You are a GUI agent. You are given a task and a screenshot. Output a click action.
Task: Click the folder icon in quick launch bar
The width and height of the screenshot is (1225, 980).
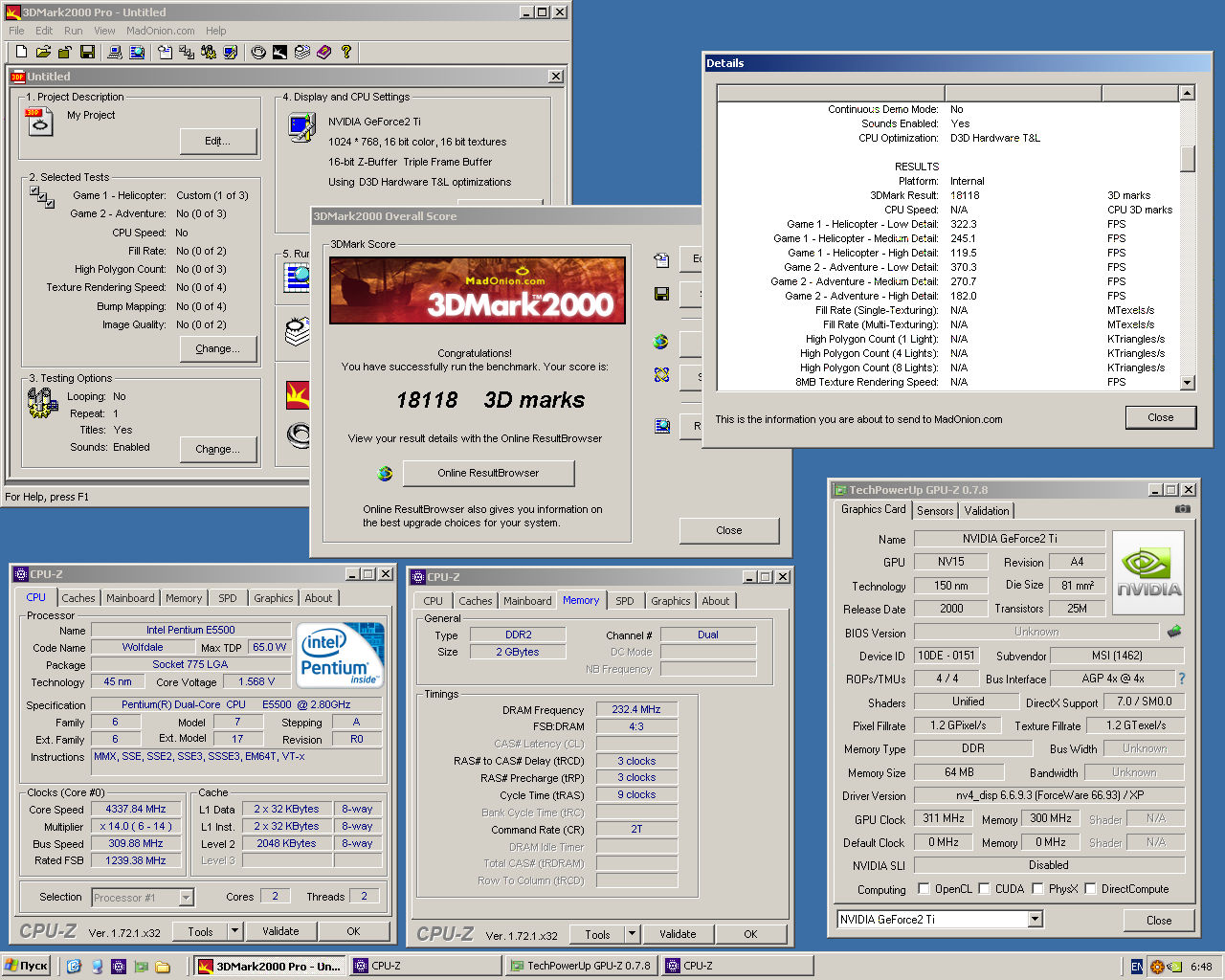[163, 967]
